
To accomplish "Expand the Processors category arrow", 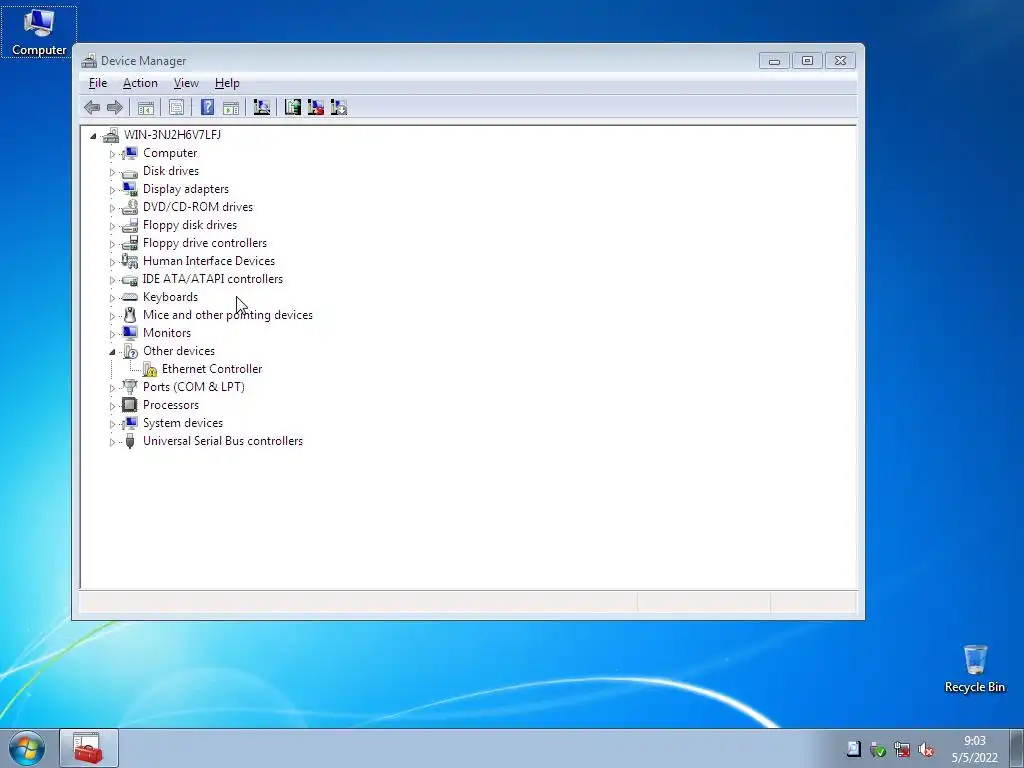I will (x=112, y=406).
